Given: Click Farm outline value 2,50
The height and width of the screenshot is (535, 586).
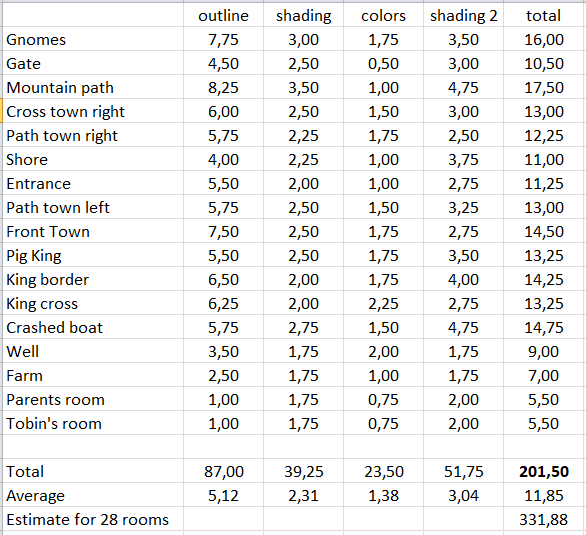Looking at the screenshot, I should point(223,375).
